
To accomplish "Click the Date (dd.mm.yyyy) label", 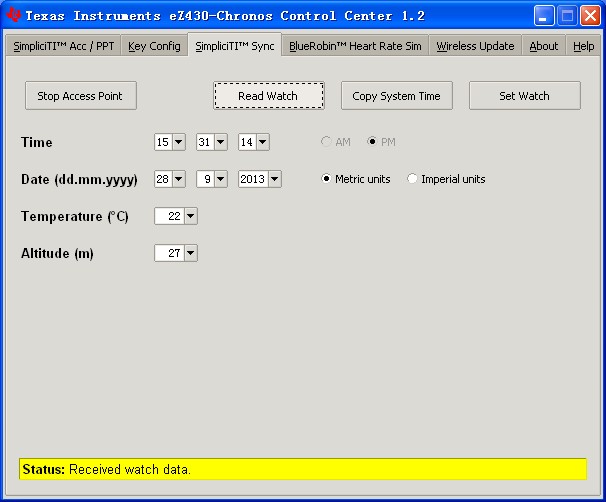I will pos(79,180).
